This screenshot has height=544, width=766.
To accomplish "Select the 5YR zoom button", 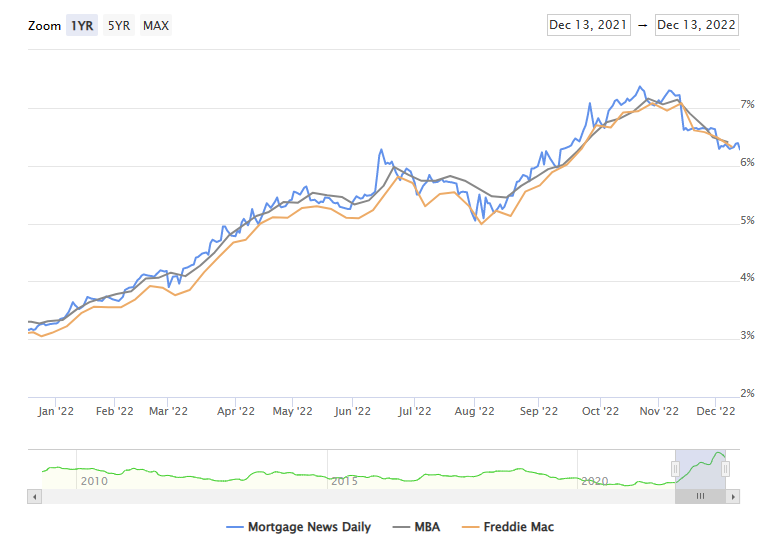I will pos(119,25).
